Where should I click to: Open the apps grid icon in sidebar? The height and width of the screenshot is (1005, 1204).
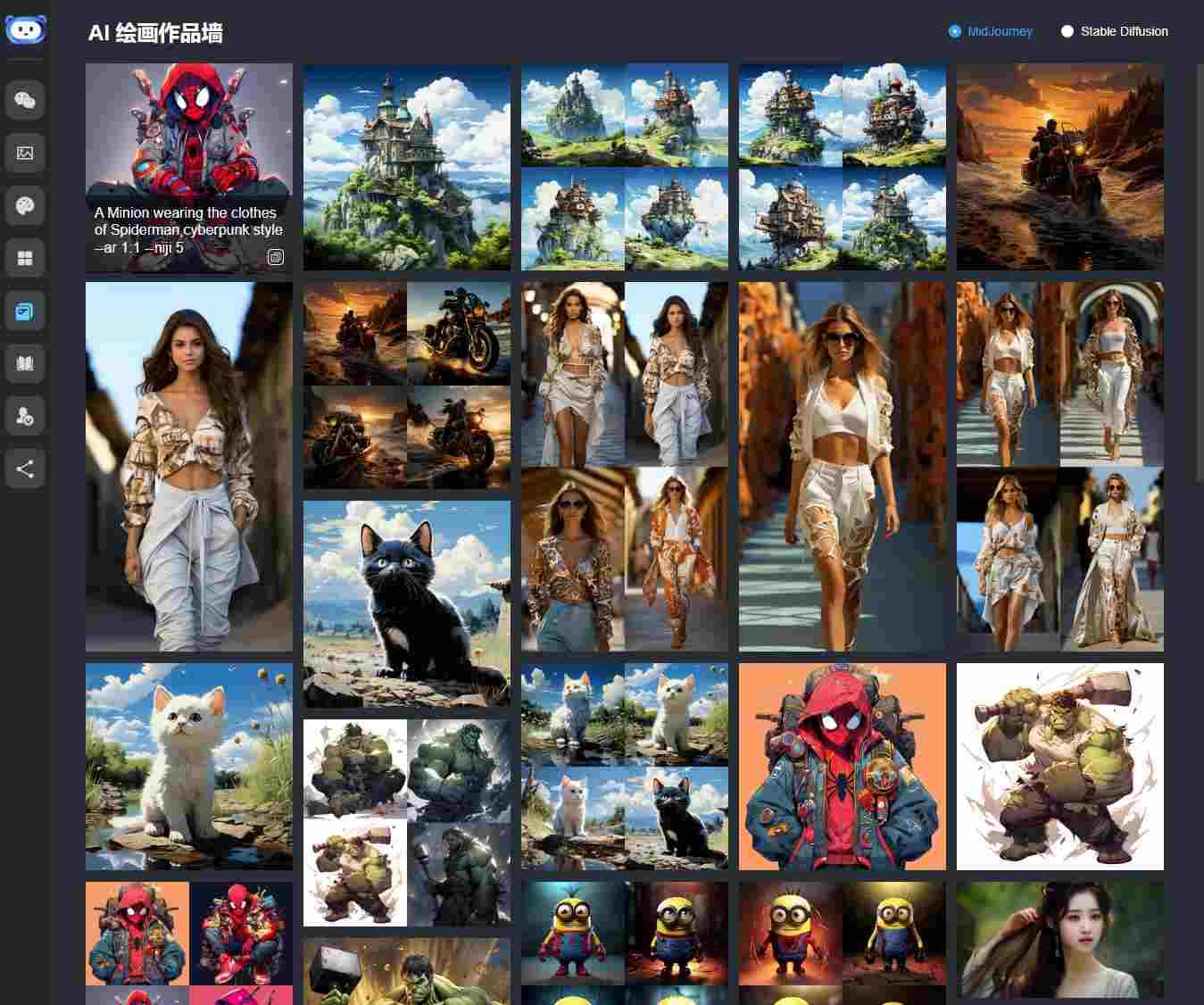(x=24, y=258)
